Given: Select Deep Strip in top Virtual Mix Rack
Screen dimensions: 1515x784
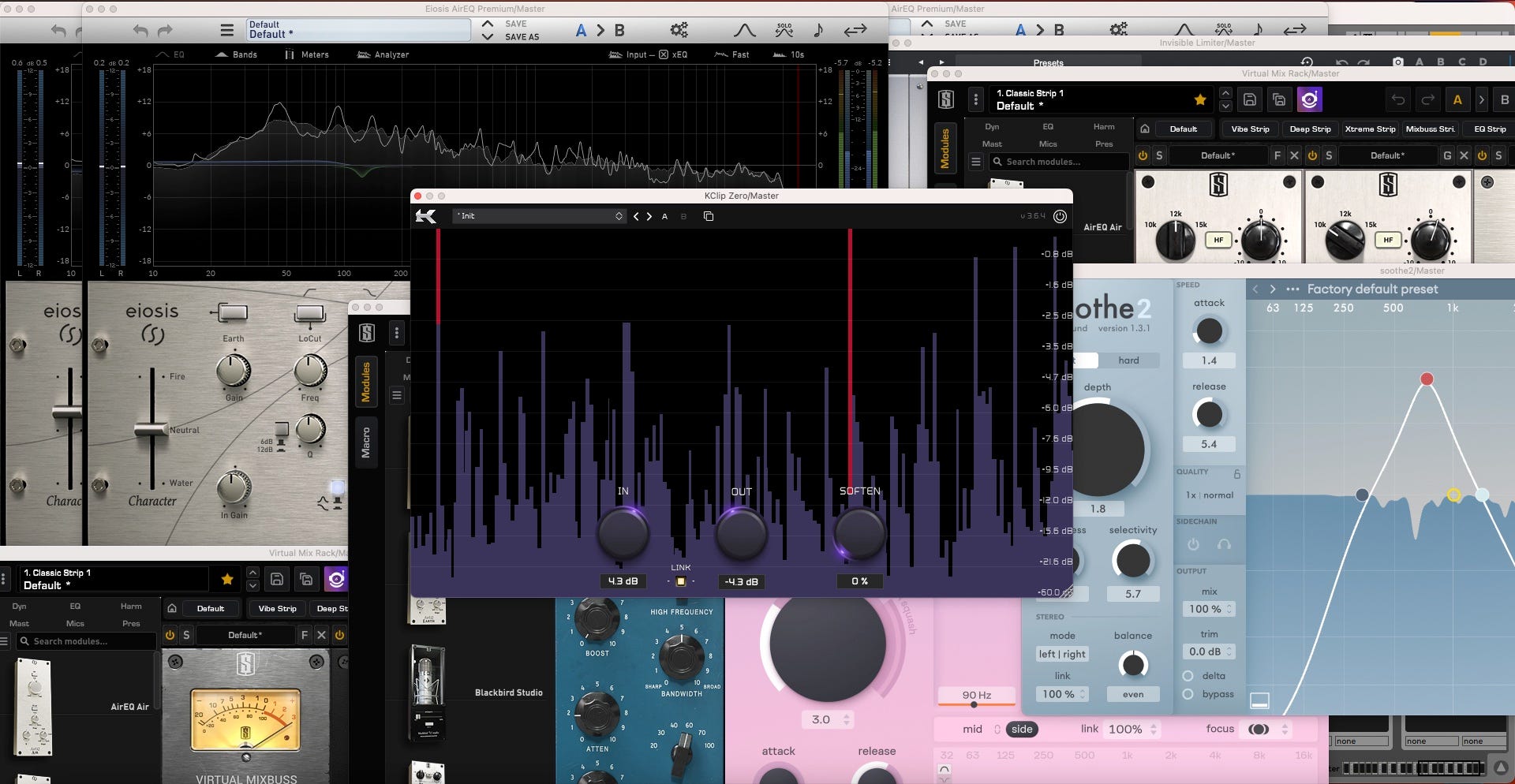Looking at the screenshot, I should click(1310, 129).
